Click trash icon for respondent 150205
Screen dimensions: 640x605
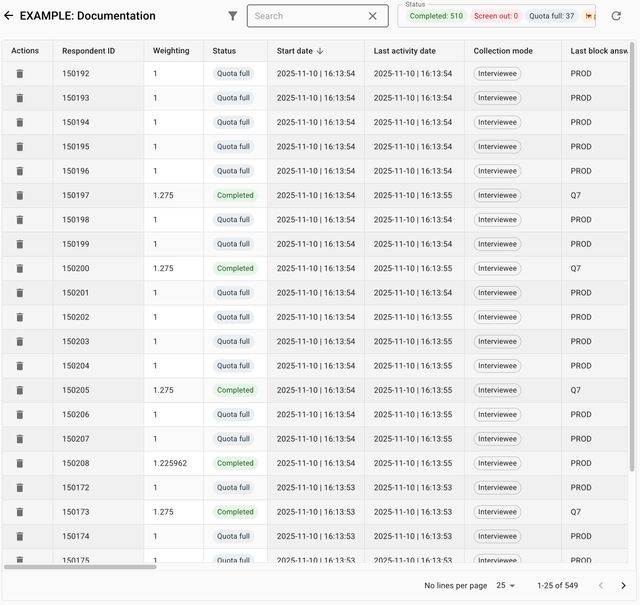19,391
